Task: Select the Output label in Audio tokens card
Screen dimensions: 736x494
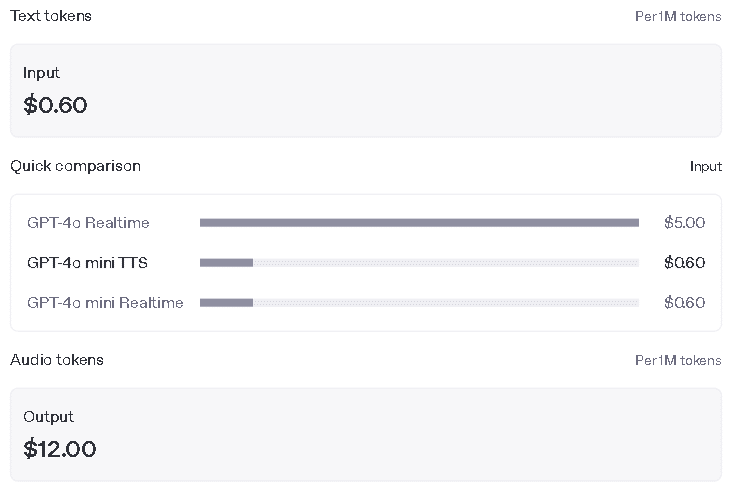Action: pos(48,417)
